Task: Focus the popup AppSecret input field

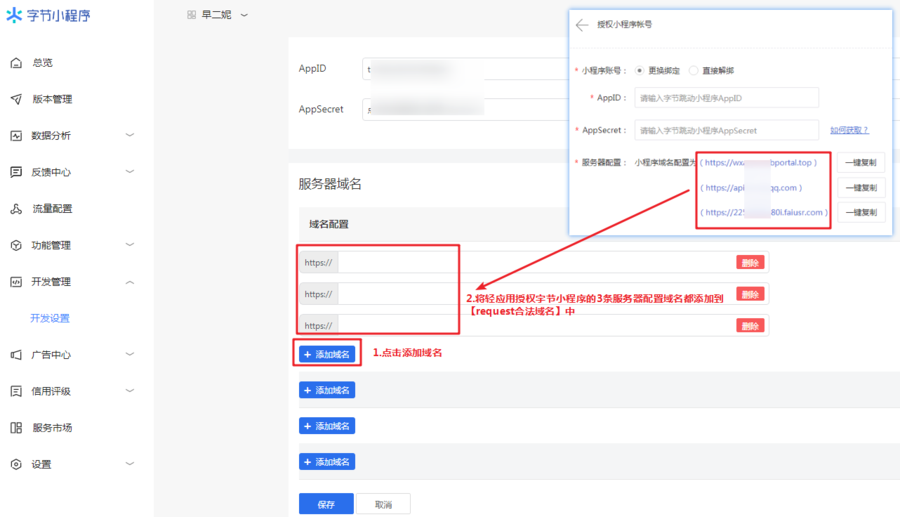Action: click(726, 130)
